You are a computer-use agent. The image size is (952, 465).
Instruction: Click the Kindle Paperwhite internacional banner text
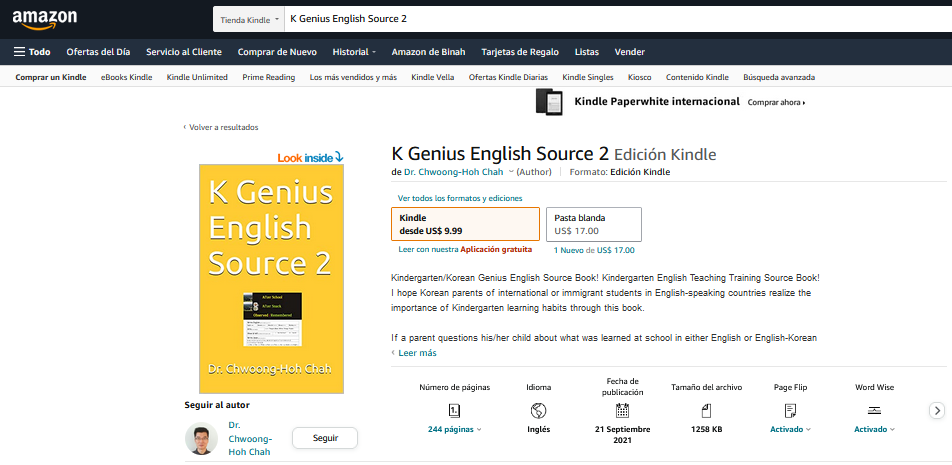tap(657, 101)
